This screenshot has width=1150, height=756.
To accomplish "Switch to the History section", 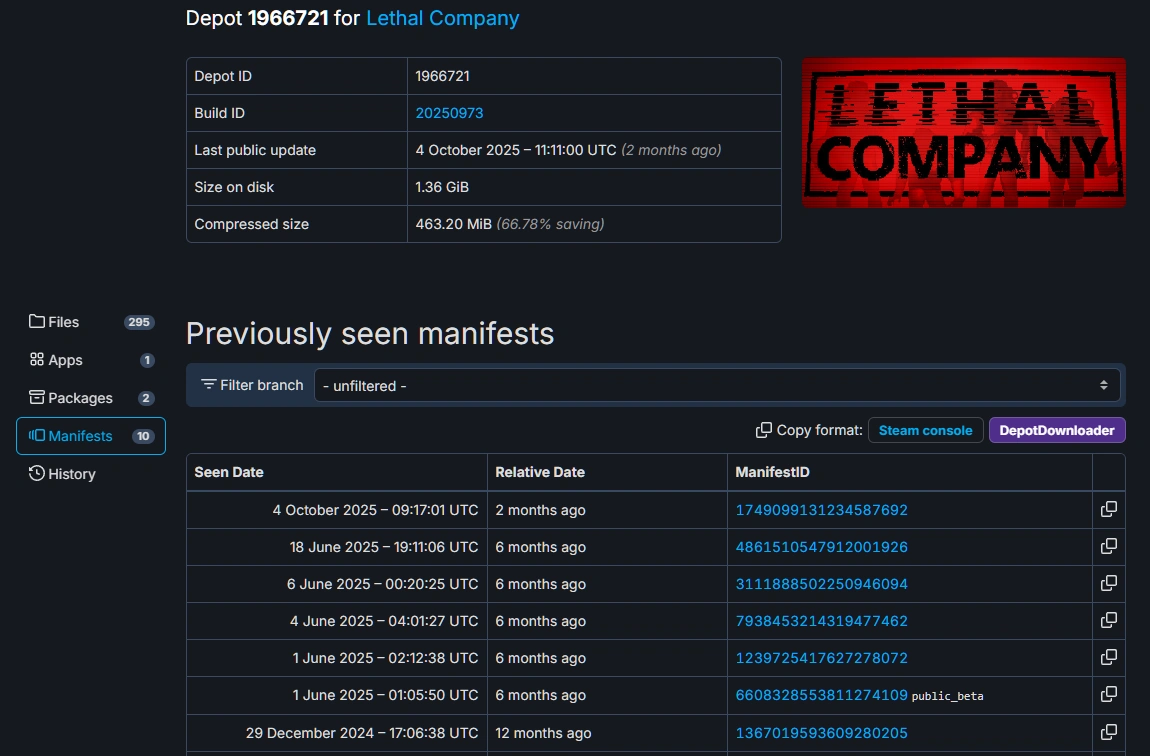I will point(70,474).
